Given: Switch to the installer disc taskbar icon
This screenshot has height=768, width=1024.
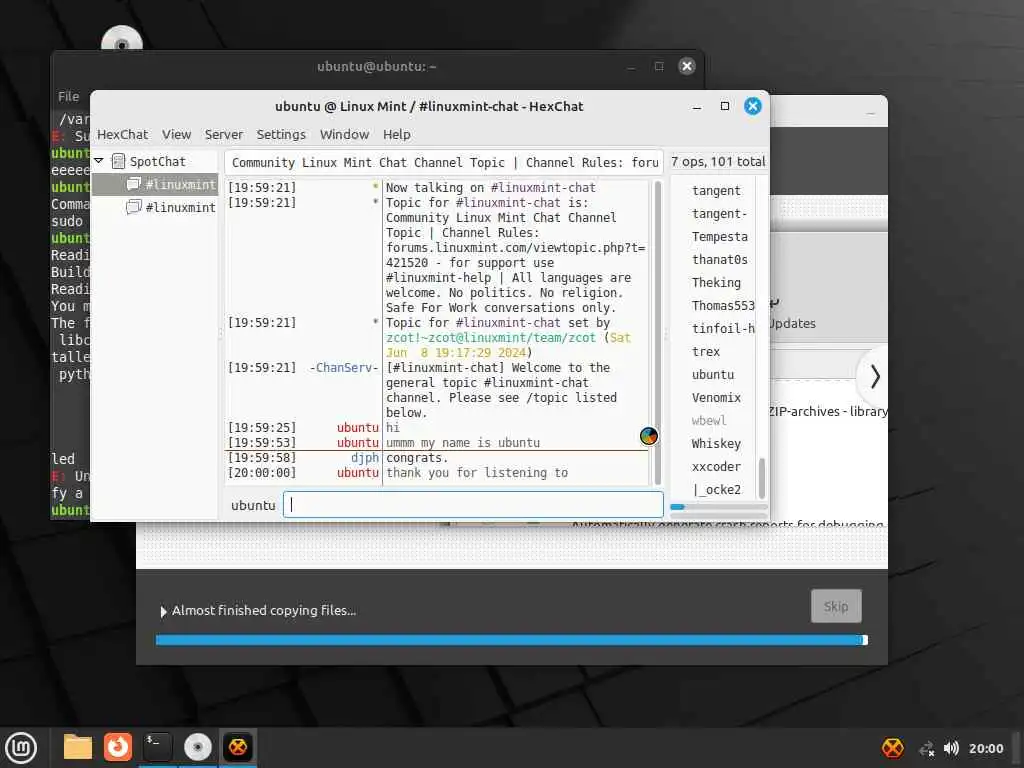Looking at the screenshot, I should coord(197,747).
